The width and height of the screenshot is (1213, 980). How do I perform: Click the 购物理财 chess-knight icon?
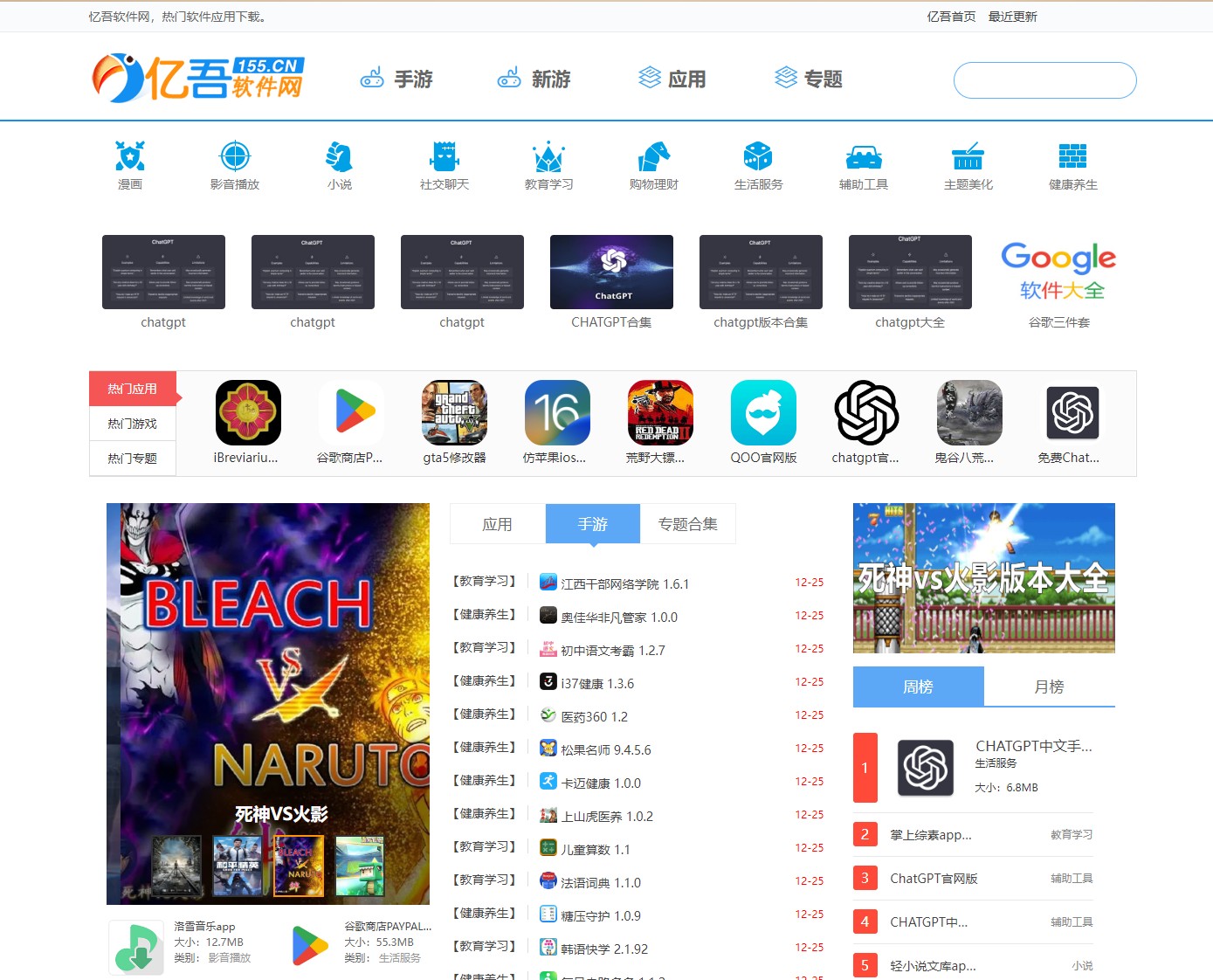coord(653,159)
